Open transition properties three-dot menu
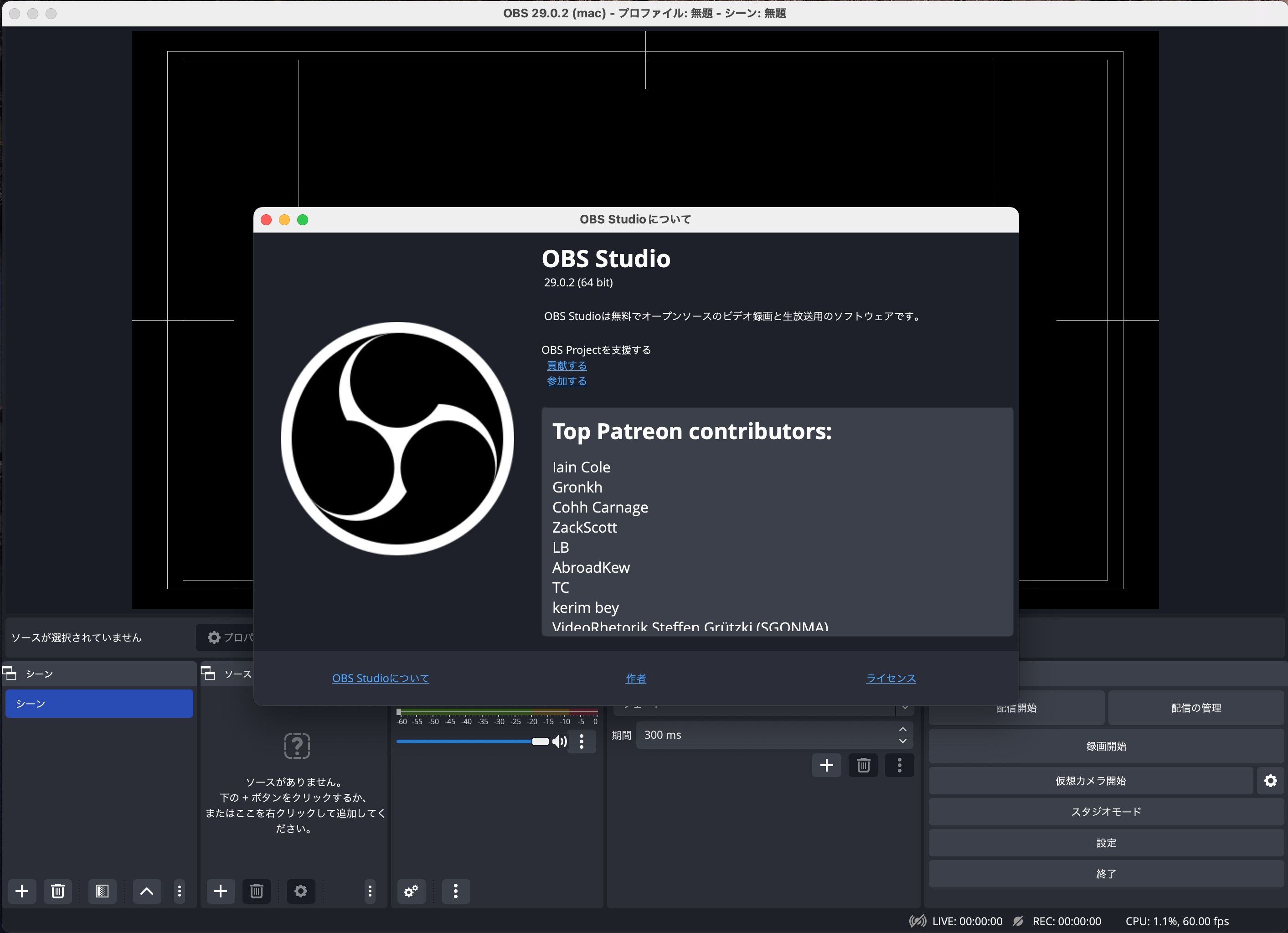 (x=900, y=765)
